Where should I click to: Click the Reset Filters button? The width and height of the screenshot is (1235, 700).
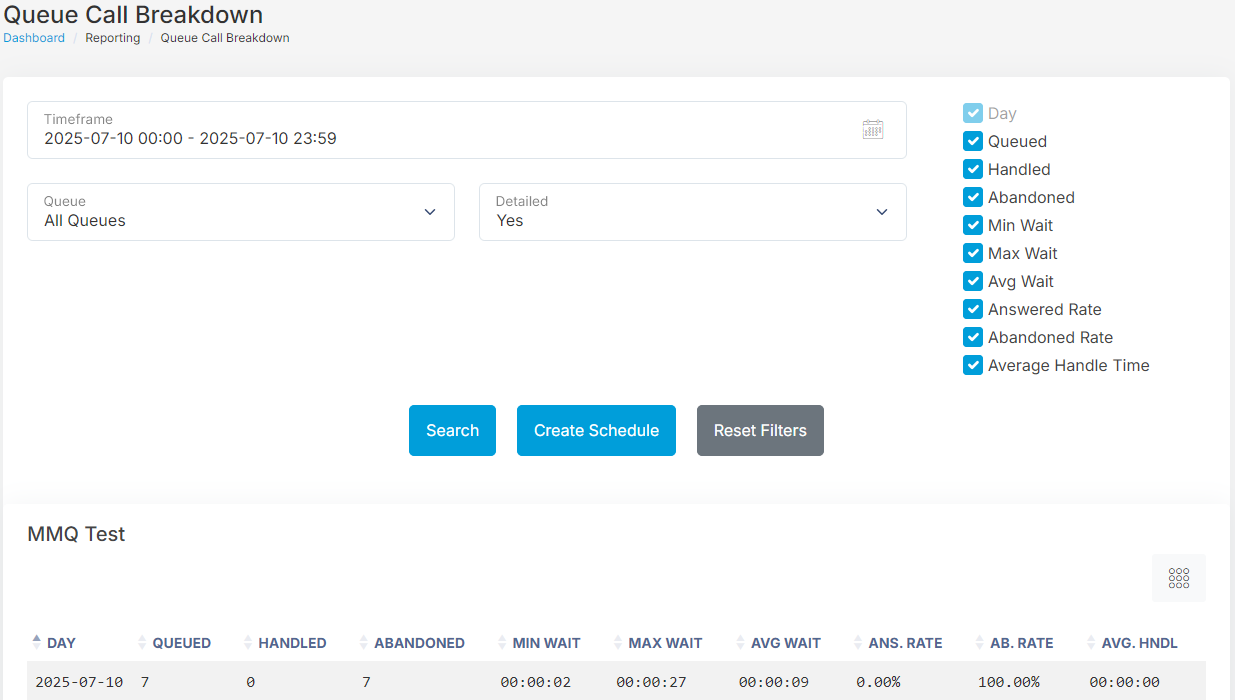tap(760, 430)
